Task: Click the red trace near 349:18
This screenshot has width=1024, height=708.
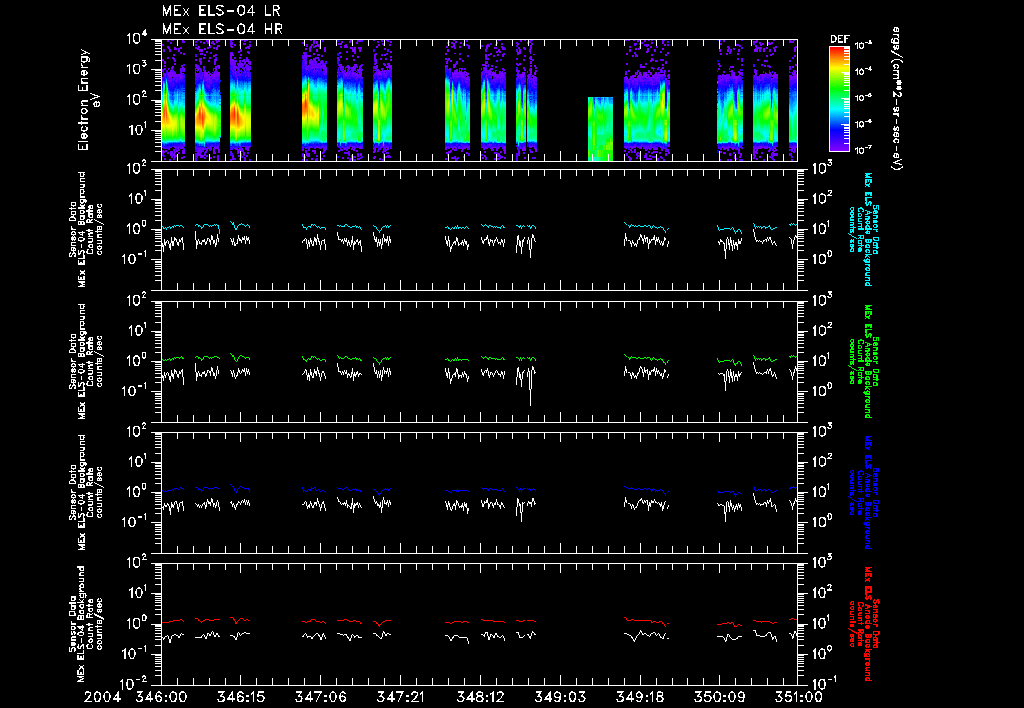Action: click(646, 620)
